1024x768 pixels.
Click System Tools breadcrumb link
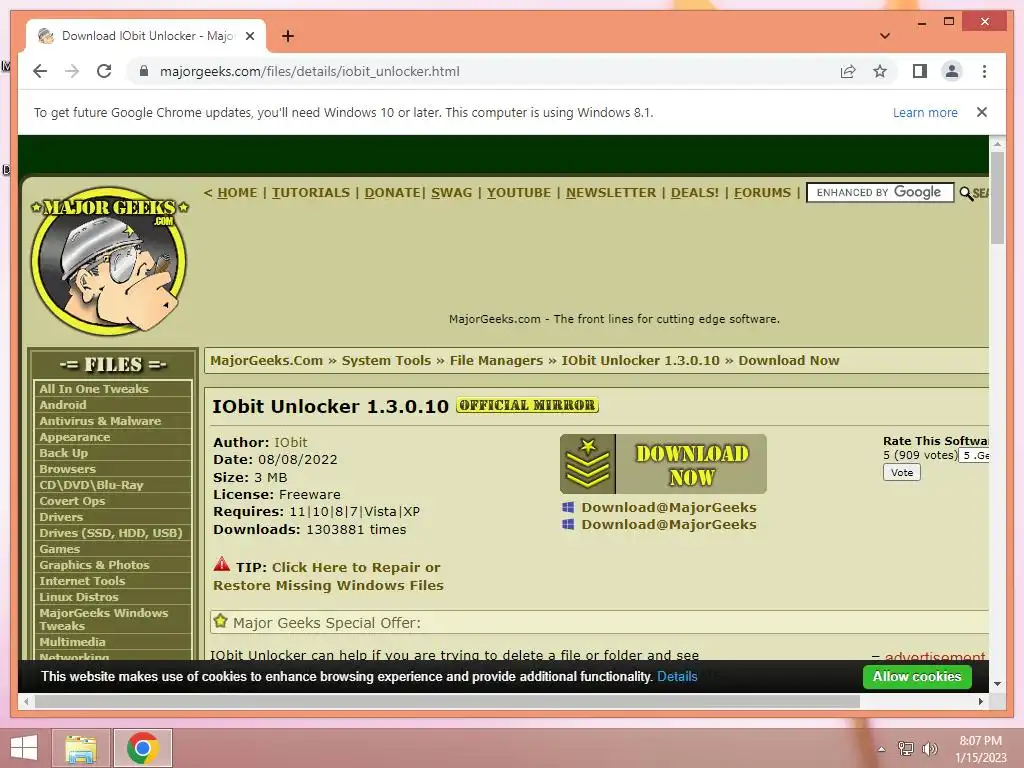tap(386, 360)
